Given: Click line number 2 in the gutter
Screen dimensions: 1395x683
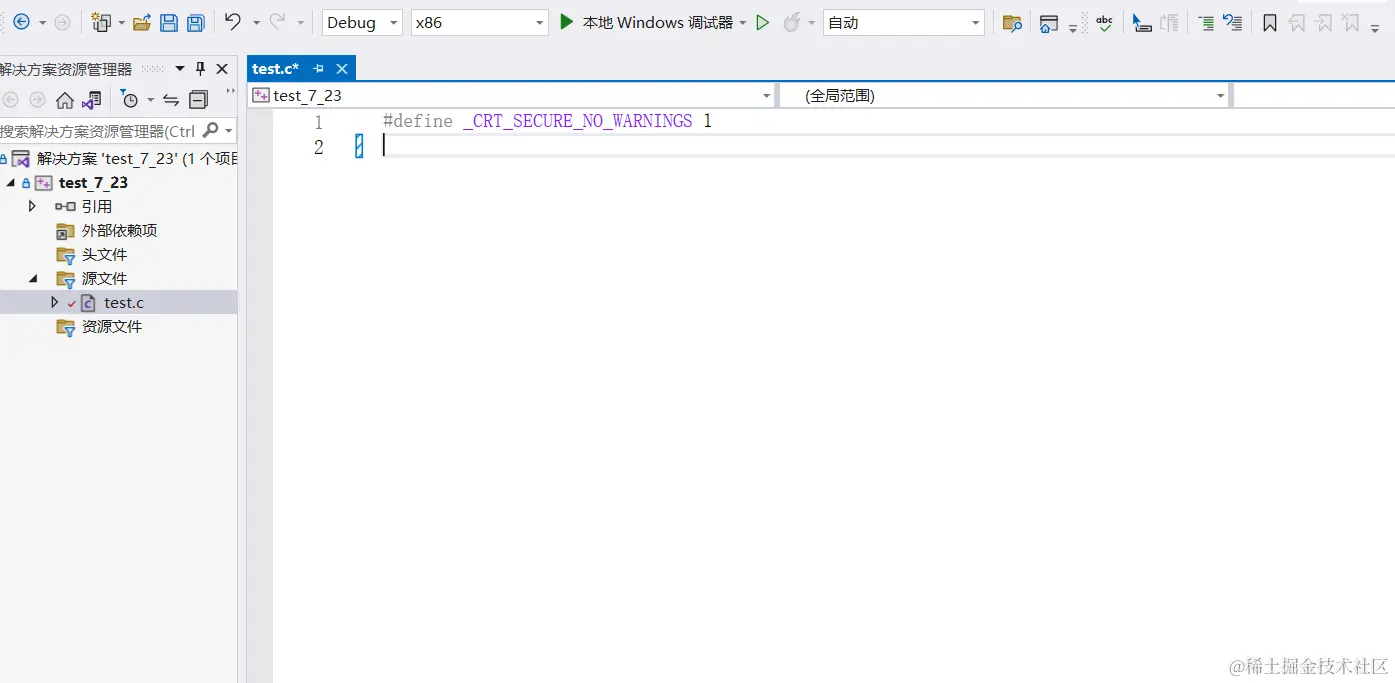Looking at the screenshot, I should click(318, 147).
